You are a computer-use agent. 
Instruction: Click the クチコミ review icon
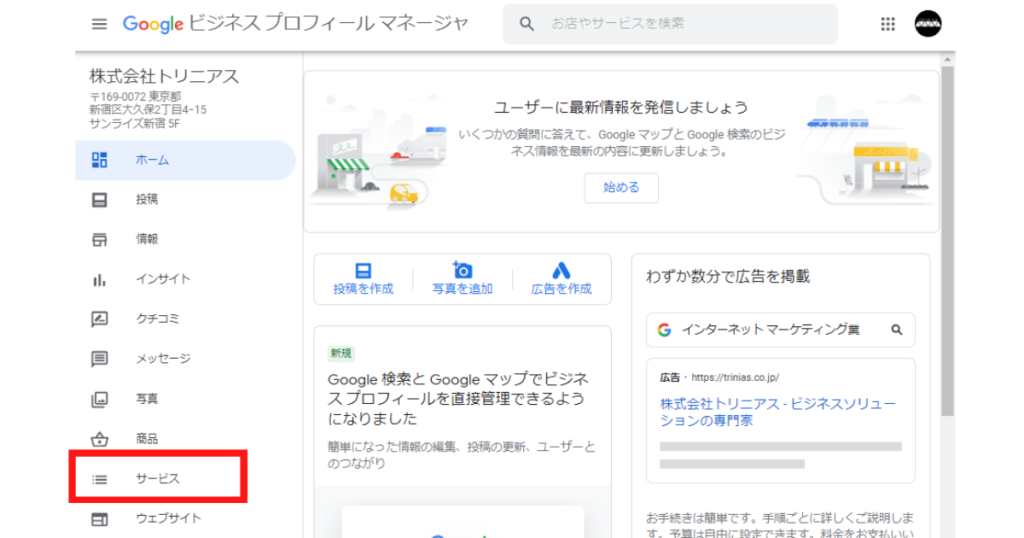99,319
